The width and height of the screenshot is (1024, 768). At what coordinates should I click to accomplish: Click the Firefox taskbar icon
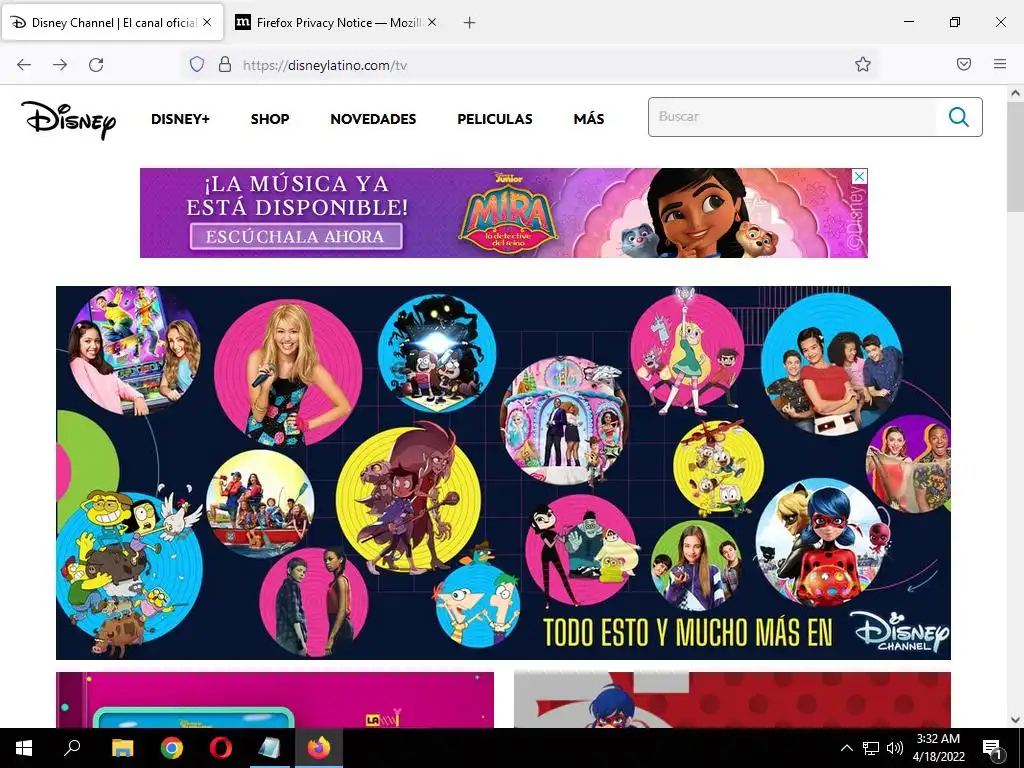[319, 748]
